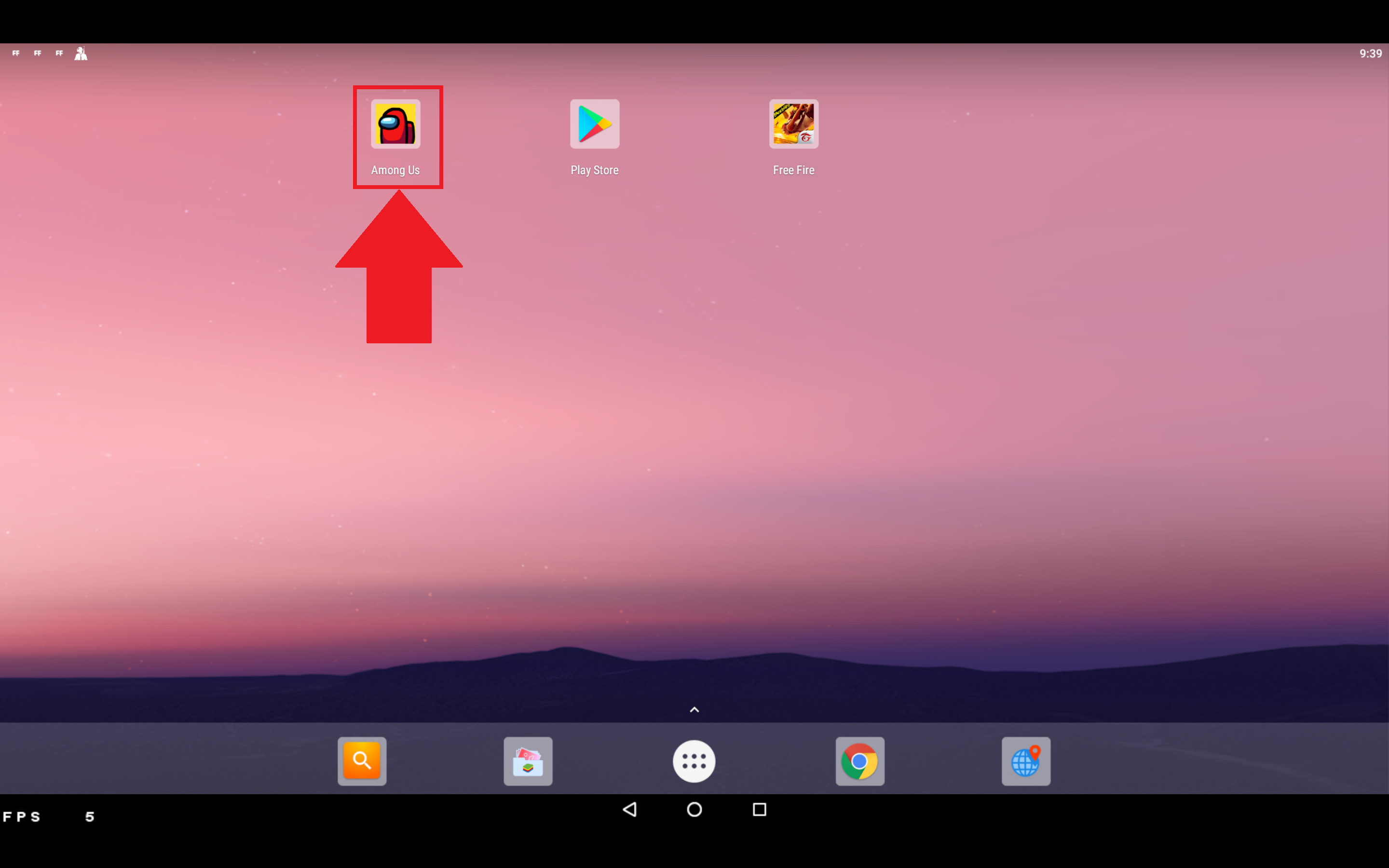Image resolution: width=1389 pixels, height=868 pixels.
Task: Open Chrome browser from taskbar
Action: tap(860, 761)
